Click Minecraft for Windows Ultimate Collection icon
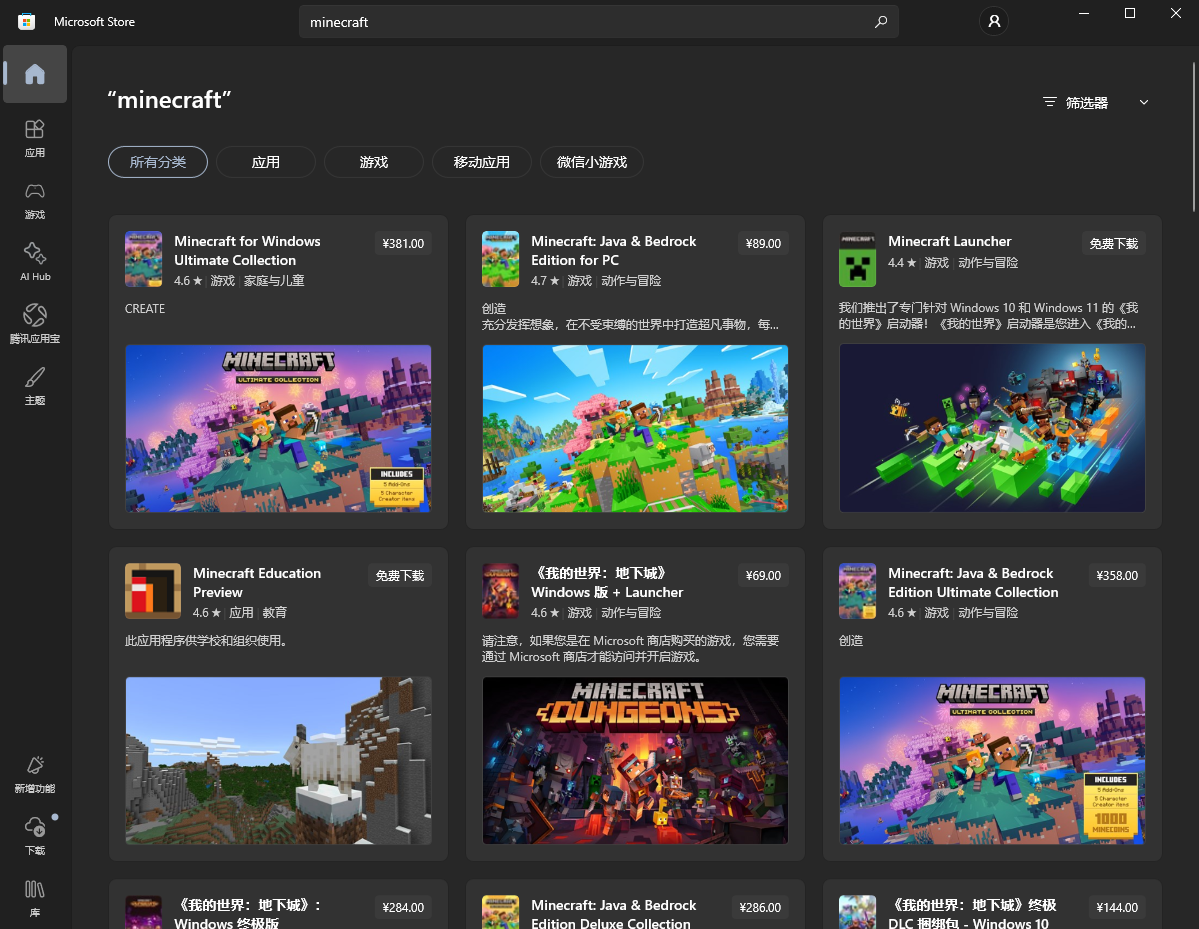The width and height of the screenshot is (1199, 929). (x=143, y=259)
